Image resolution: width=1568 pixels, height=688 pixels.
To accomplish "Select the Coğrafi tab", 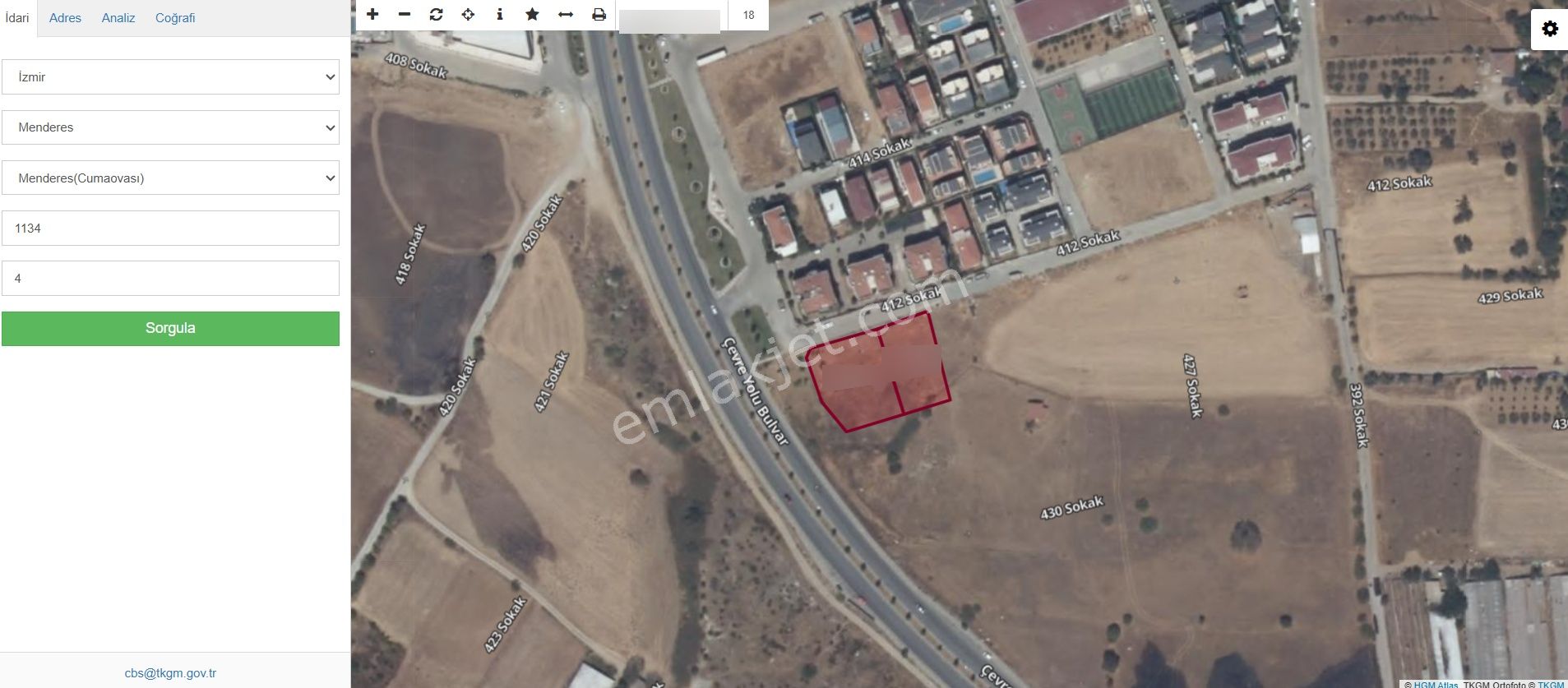I will (x=175, y=18).
